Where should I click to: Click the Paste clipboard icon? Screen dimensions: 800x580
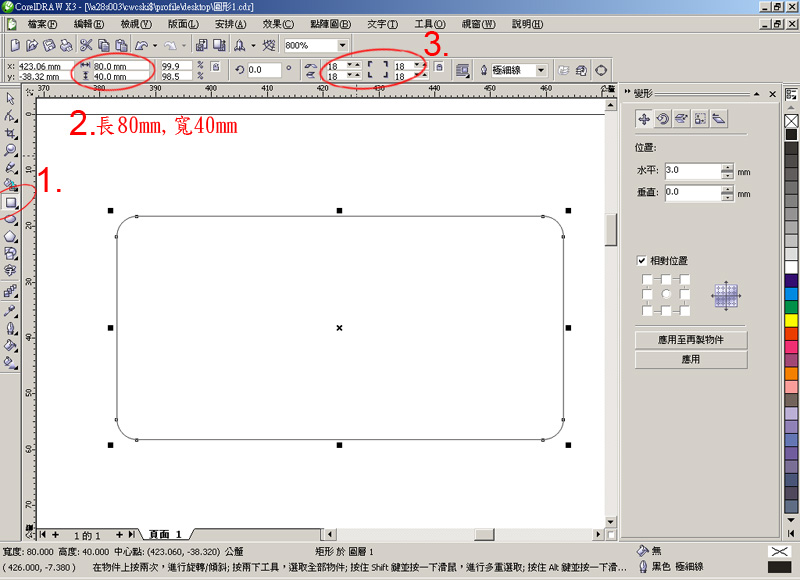[121, 45]
